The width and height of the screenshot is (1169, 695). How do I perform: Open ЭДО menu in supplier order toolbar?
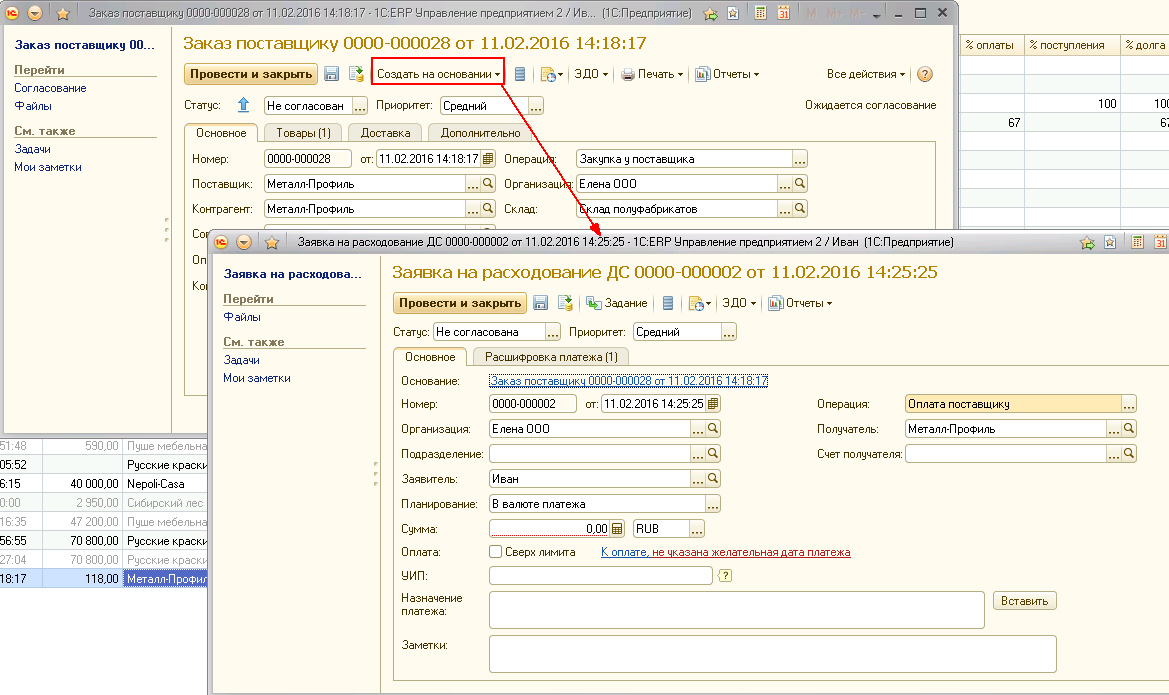(591, 74)
